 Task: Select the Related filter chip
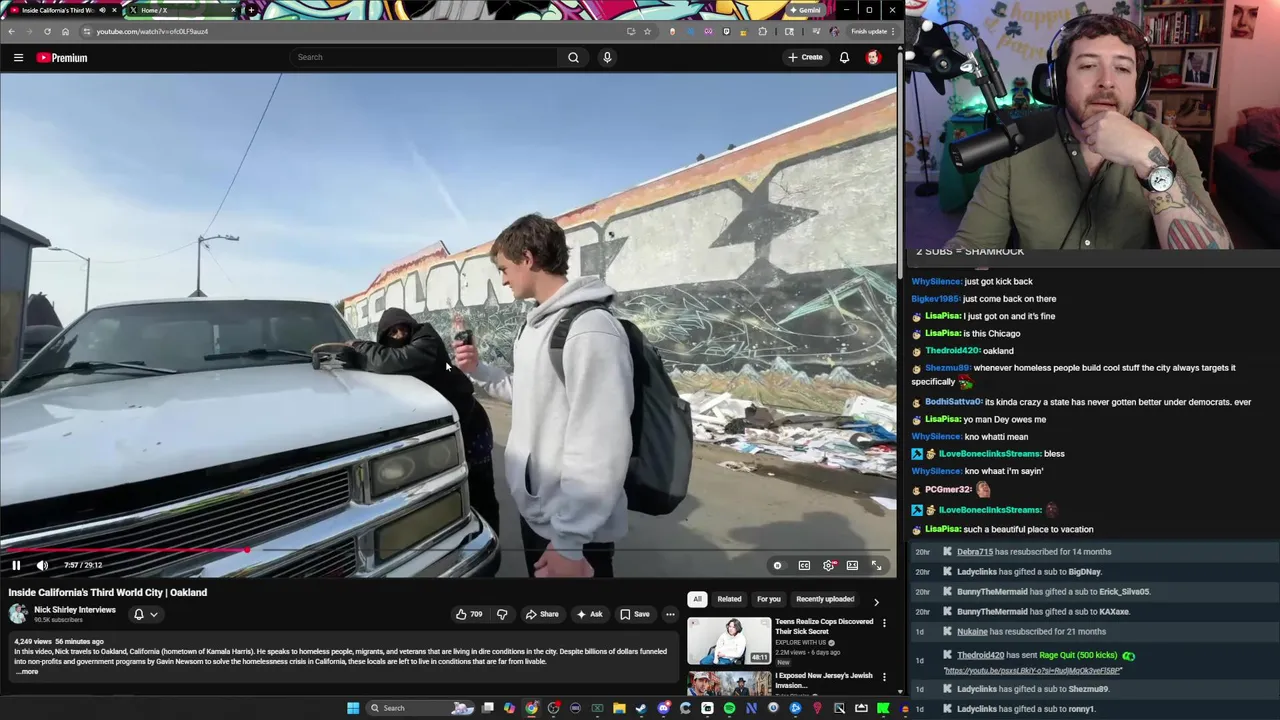pyautogui.click(x=729, y=599)
